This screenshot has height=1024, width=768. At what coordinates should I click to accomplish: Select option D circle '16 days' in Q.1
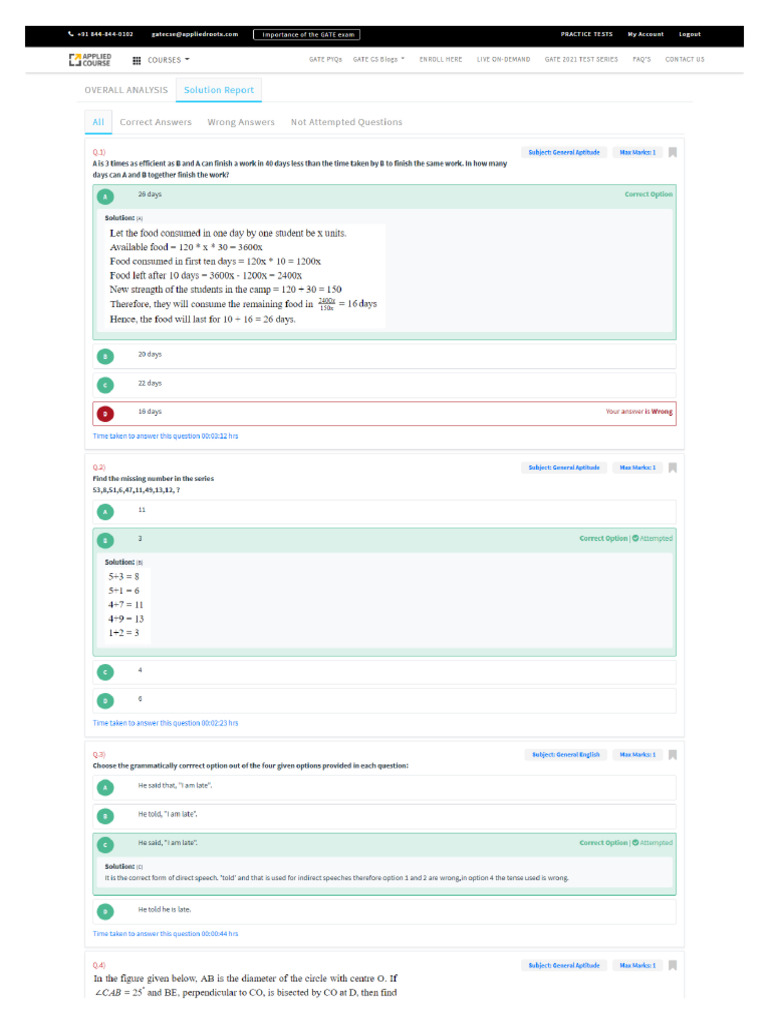(105, 413)
